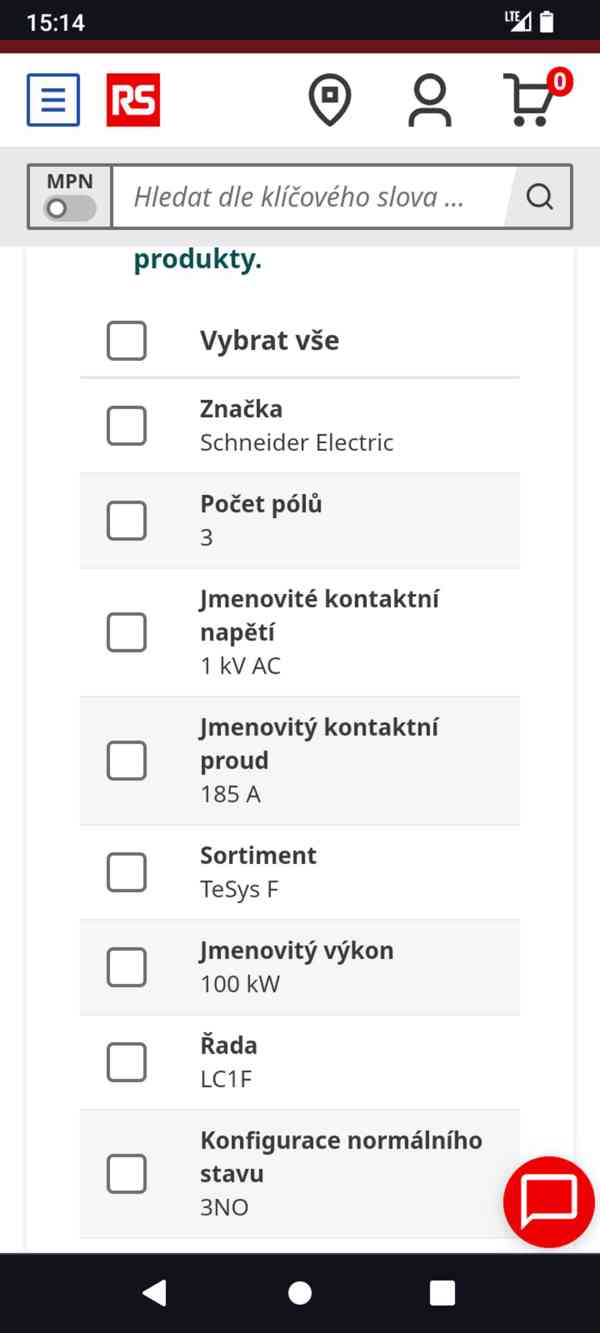
Task: Open the hamburger menu button
Action: [x=53, y=100]
